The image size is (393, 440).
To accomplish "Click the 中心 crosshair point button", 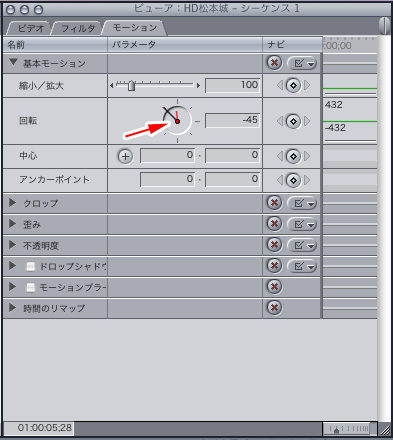I will 125,156.
